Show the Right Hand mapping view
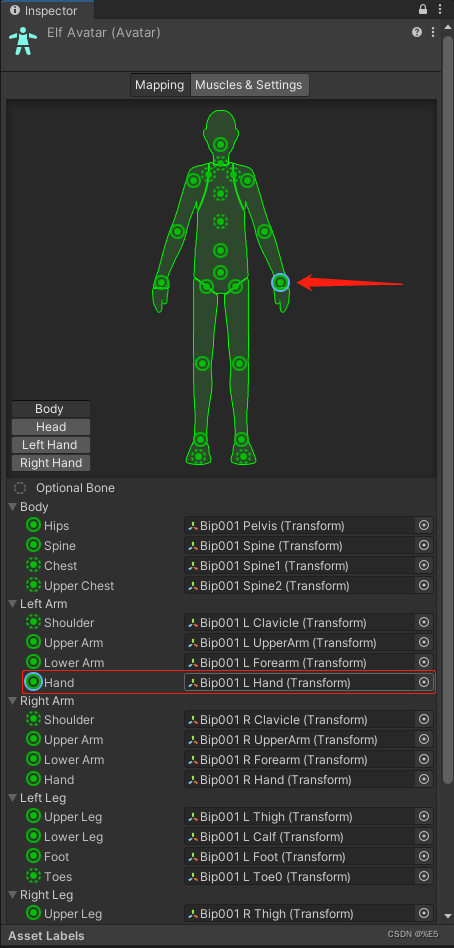 point(50,463)
